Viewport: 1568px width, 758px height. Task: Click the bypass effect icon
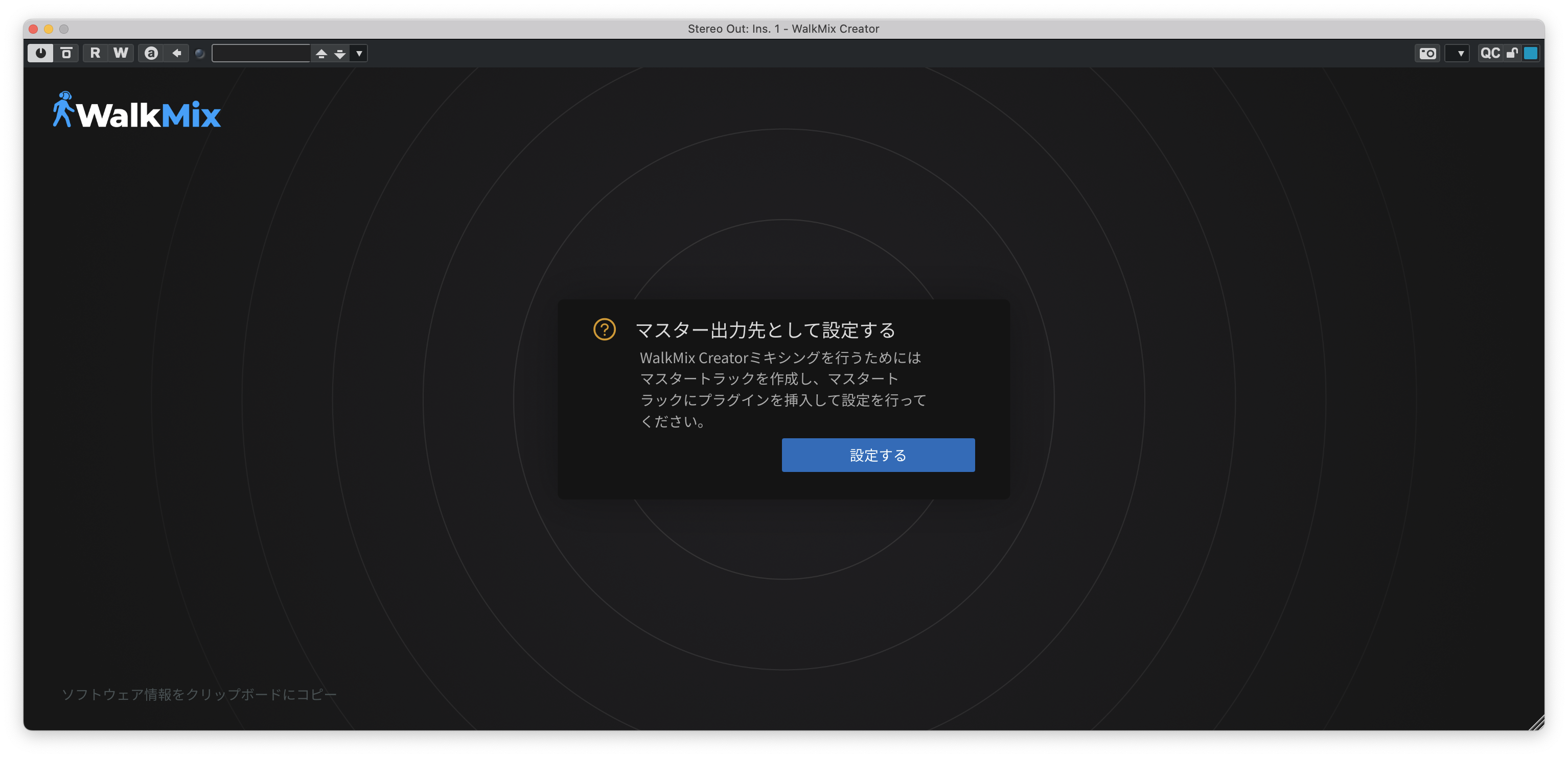[66, 53]
